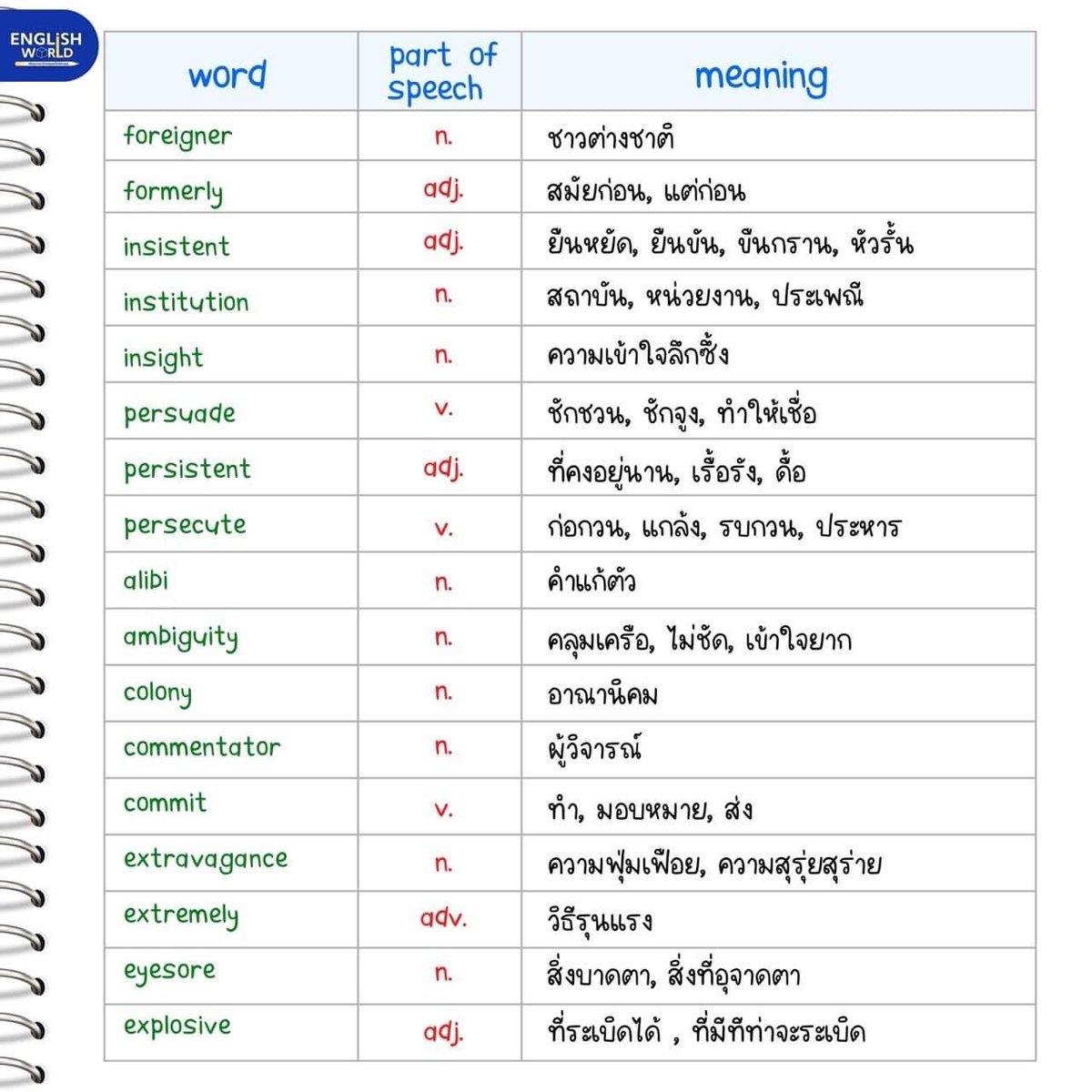This screenshot has height=1092, width=1092.
Task: Click 'n.' in the ambiguity row
Action: [x=443, y=637]
